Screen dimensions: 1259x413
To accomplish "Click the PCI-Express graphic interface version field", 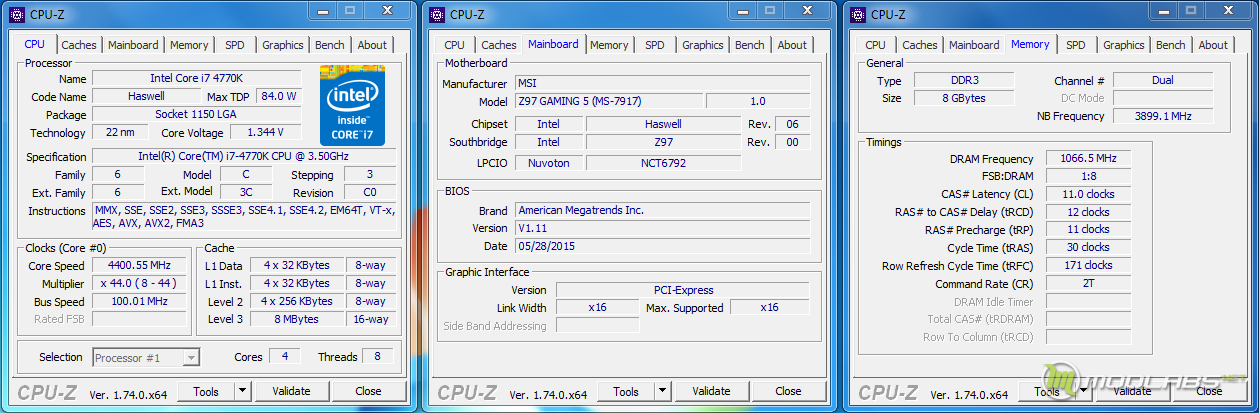I will 683,290.
